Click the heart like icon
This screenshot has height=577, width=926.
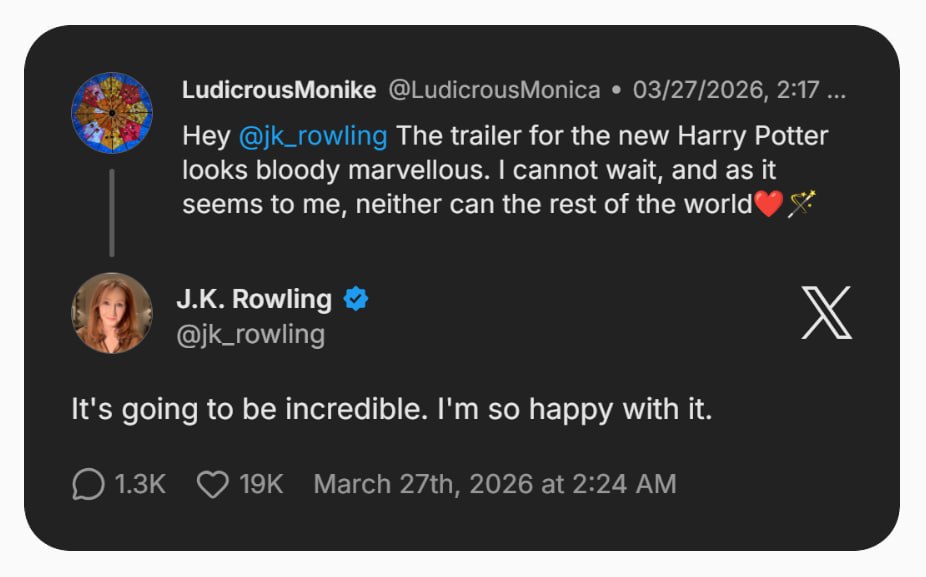click(213, 484)
